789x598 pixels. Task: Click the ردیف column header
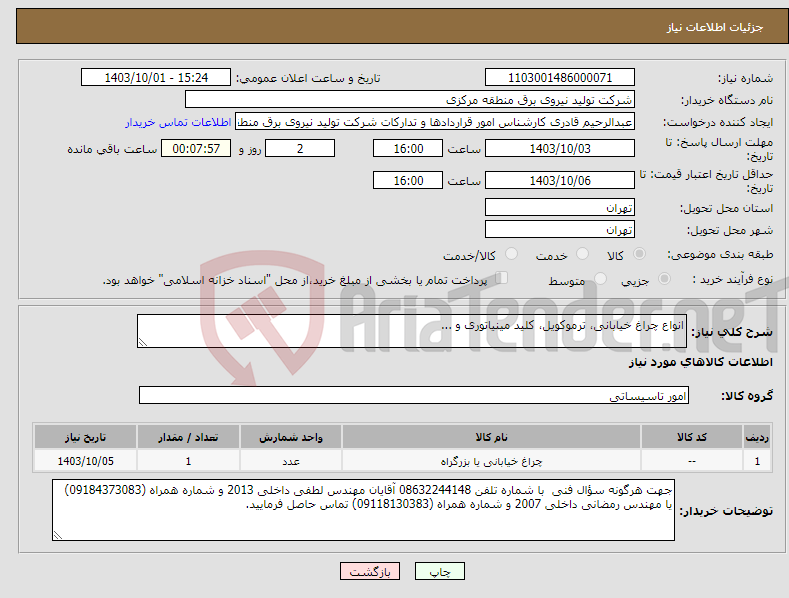click(x=757, y=437)
